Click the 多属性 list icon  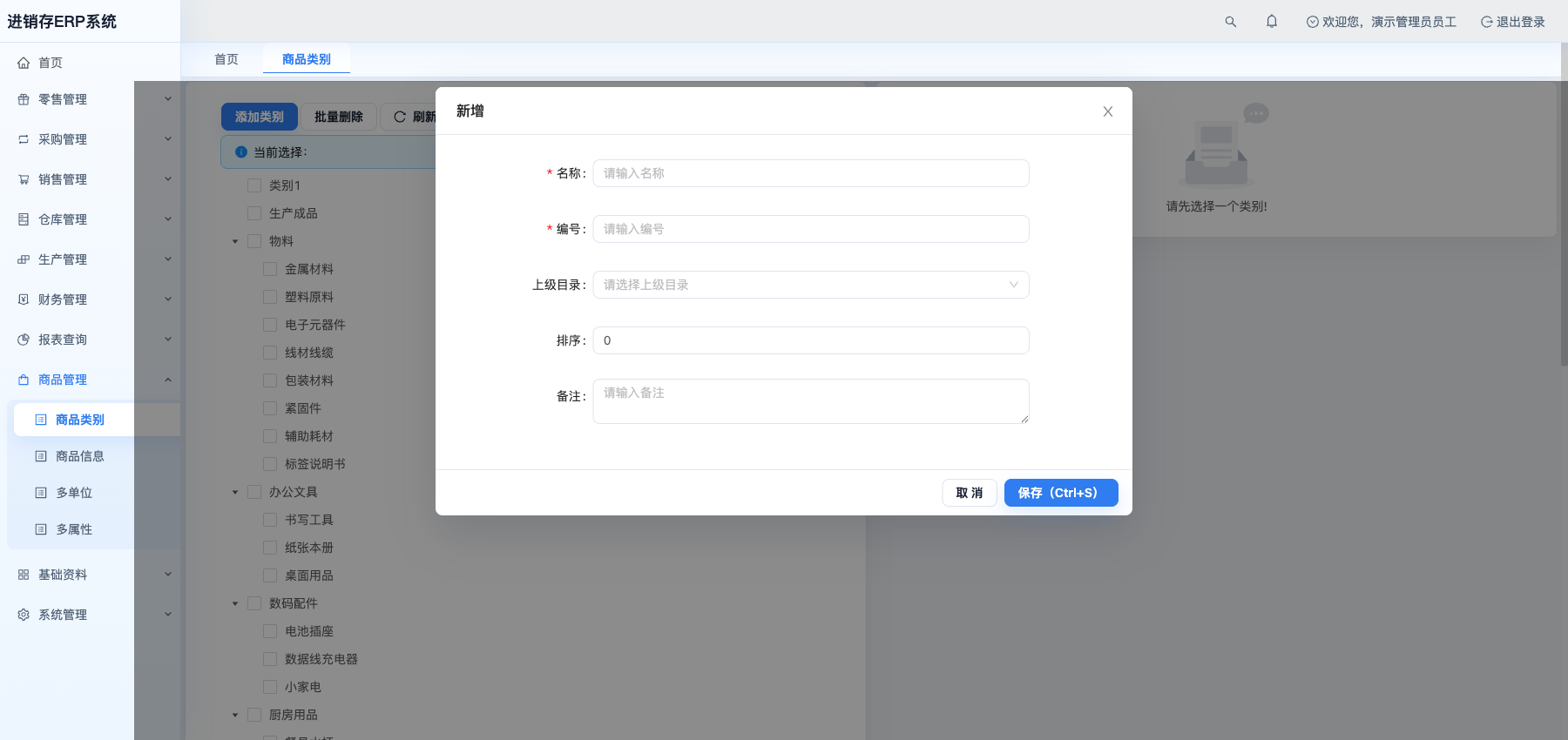click(x=41, y=529)
